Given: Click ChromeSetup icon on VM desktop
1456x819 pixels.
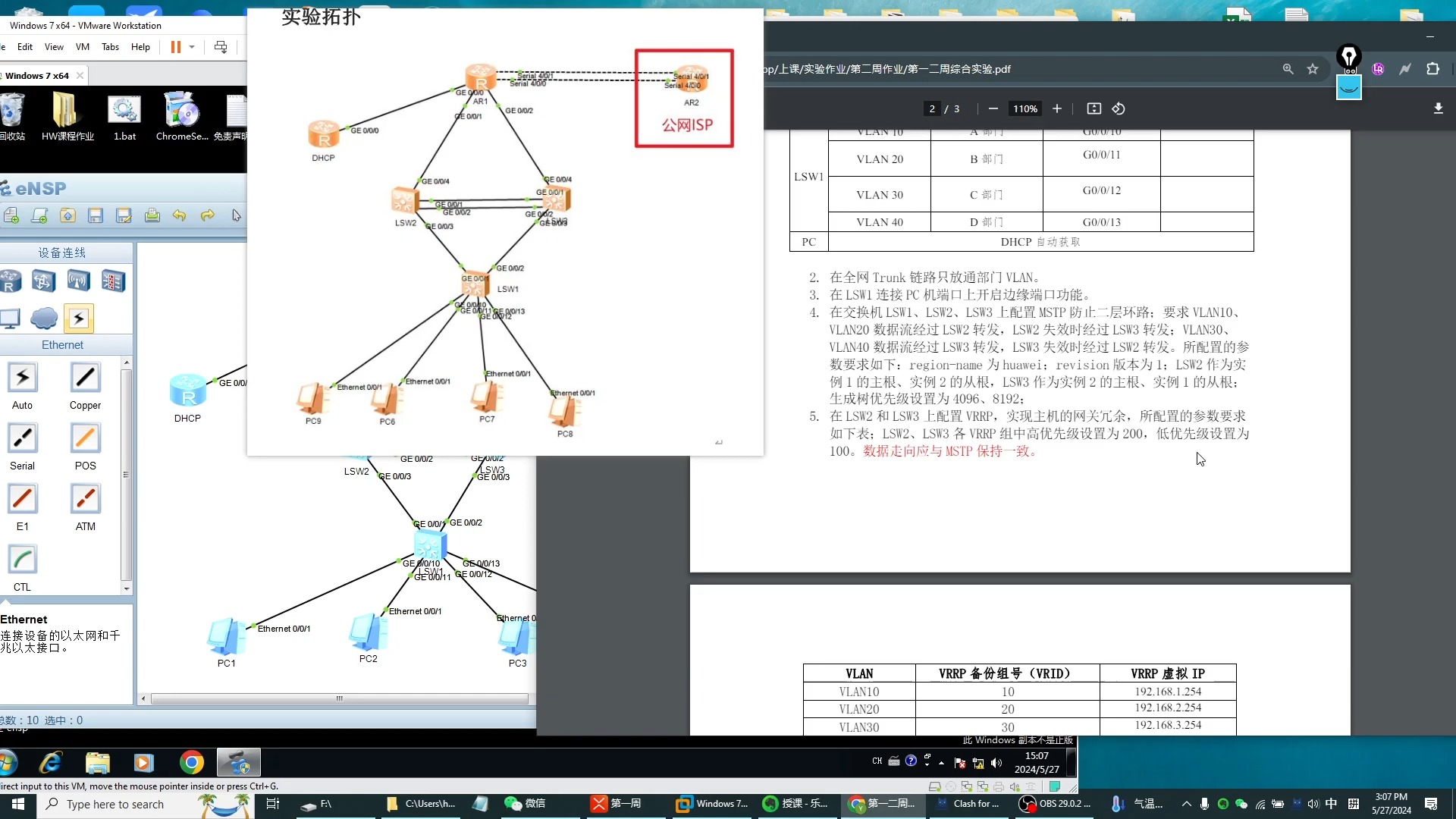Looking at the screenshot, I should pos(182,116).
